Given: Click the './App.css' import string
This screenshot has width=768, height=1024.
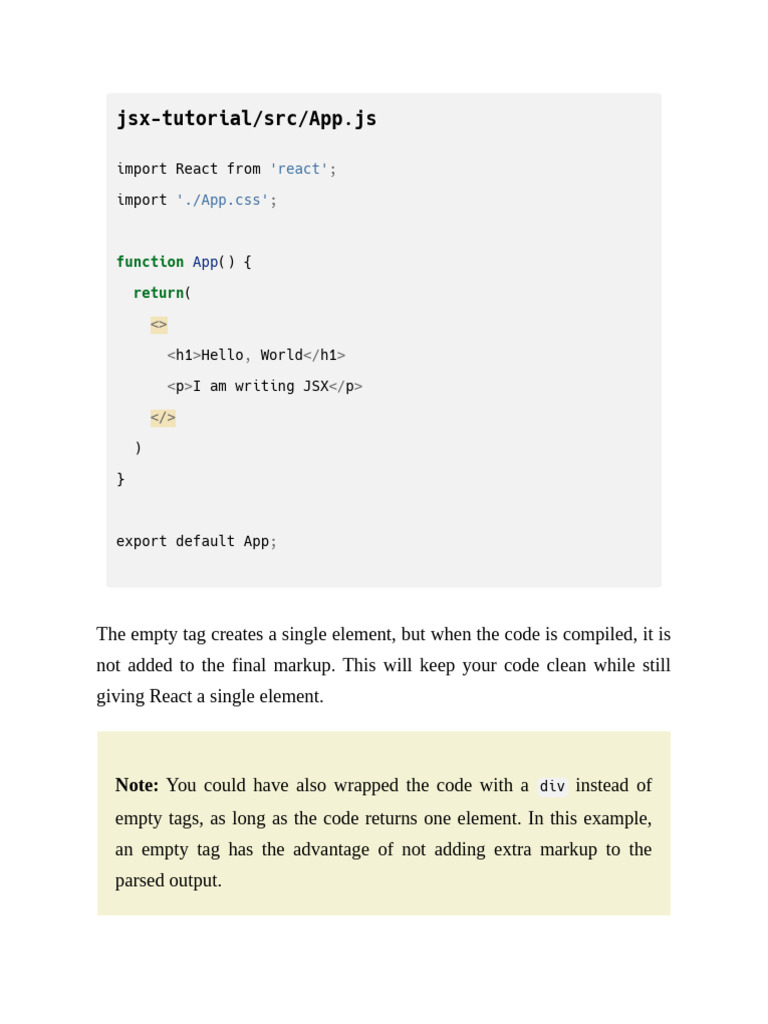Looking at the screenshot, I should [x=222, y=200].
